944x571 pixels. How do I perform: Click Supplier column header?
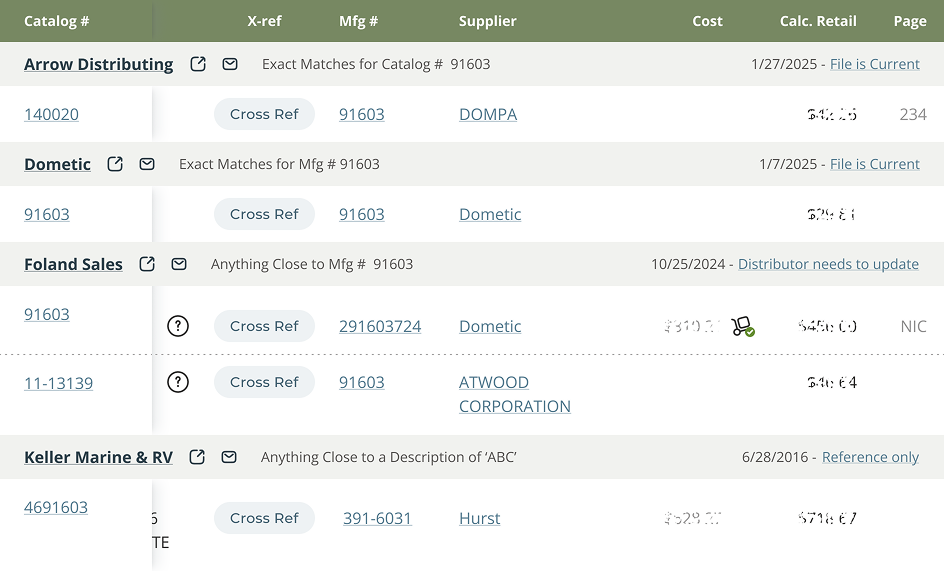pyautogui.click(x=487, y=21)
